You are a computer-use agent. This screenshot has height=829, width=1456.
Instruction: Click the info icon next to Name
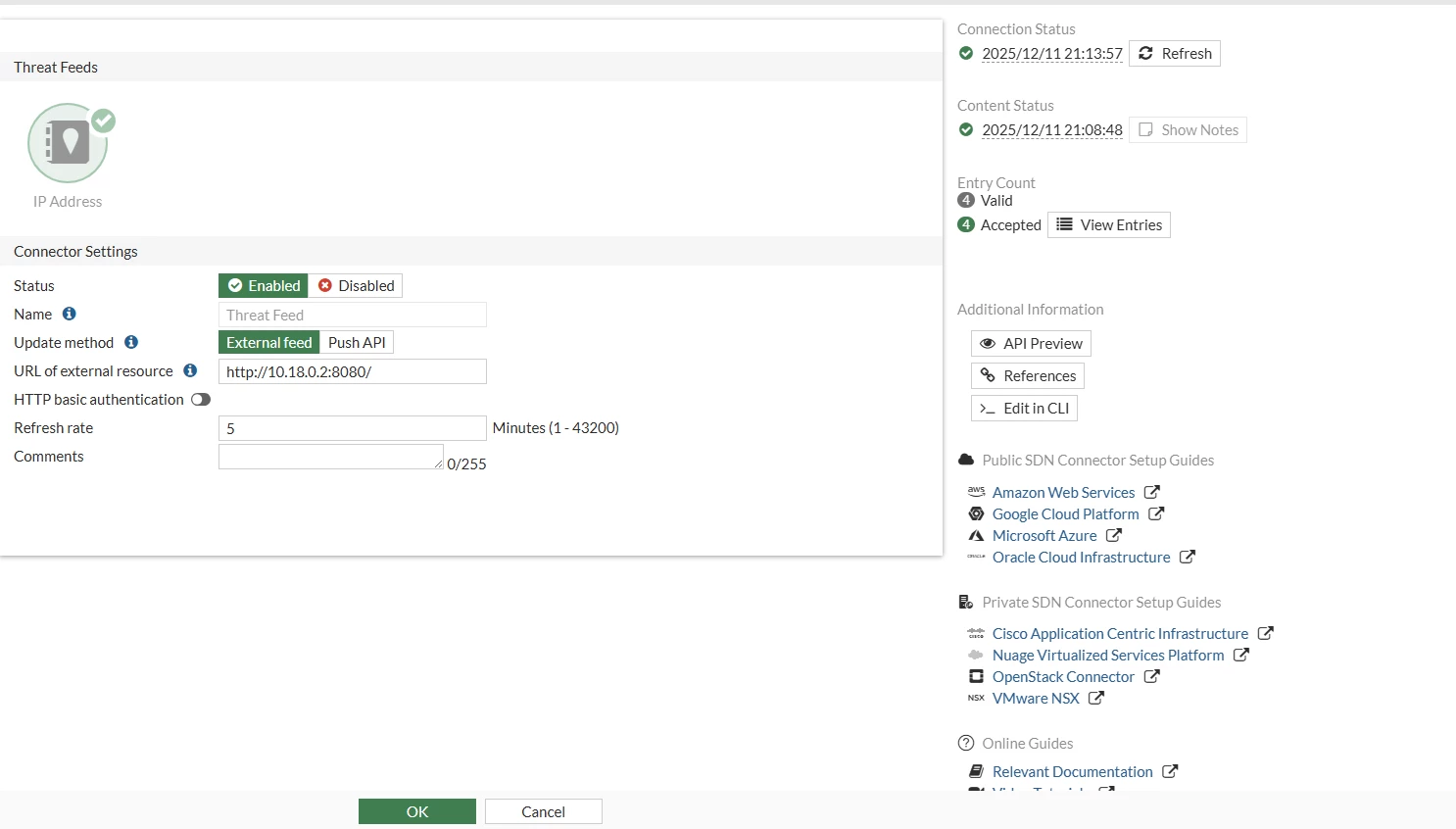pos(70,314)
